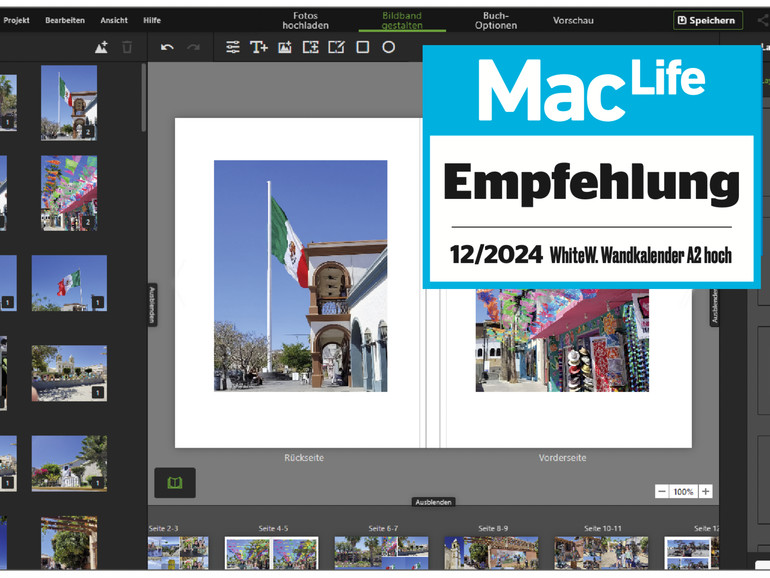The image size is (770, 578).
Task: Open the Bearbeiten menu
Action: [x=65, y=20]
